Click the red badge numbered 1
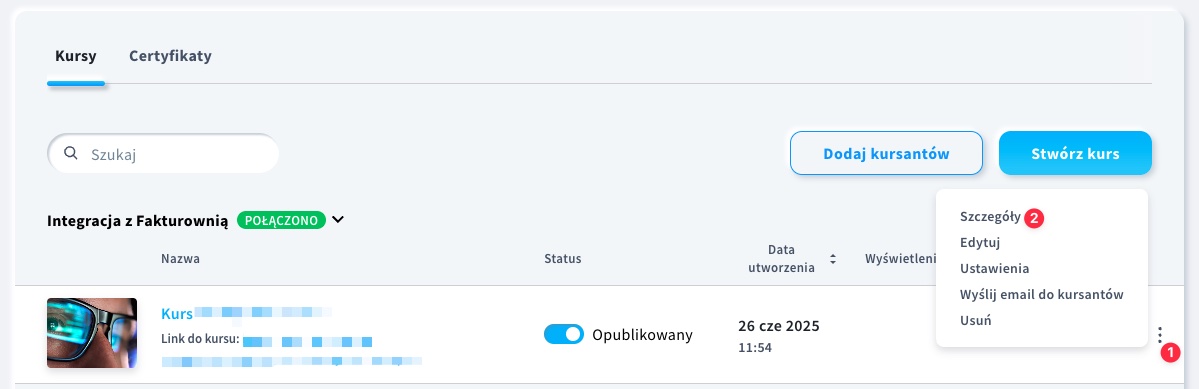This screenshot has height=389, width=1199. coord(1170,353)
